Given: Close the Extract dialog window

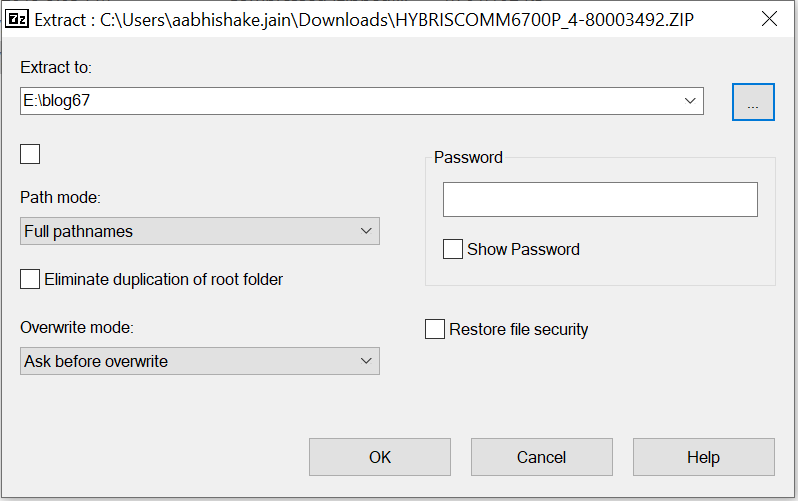Looking at the screenshot, I should coord(768,18).
